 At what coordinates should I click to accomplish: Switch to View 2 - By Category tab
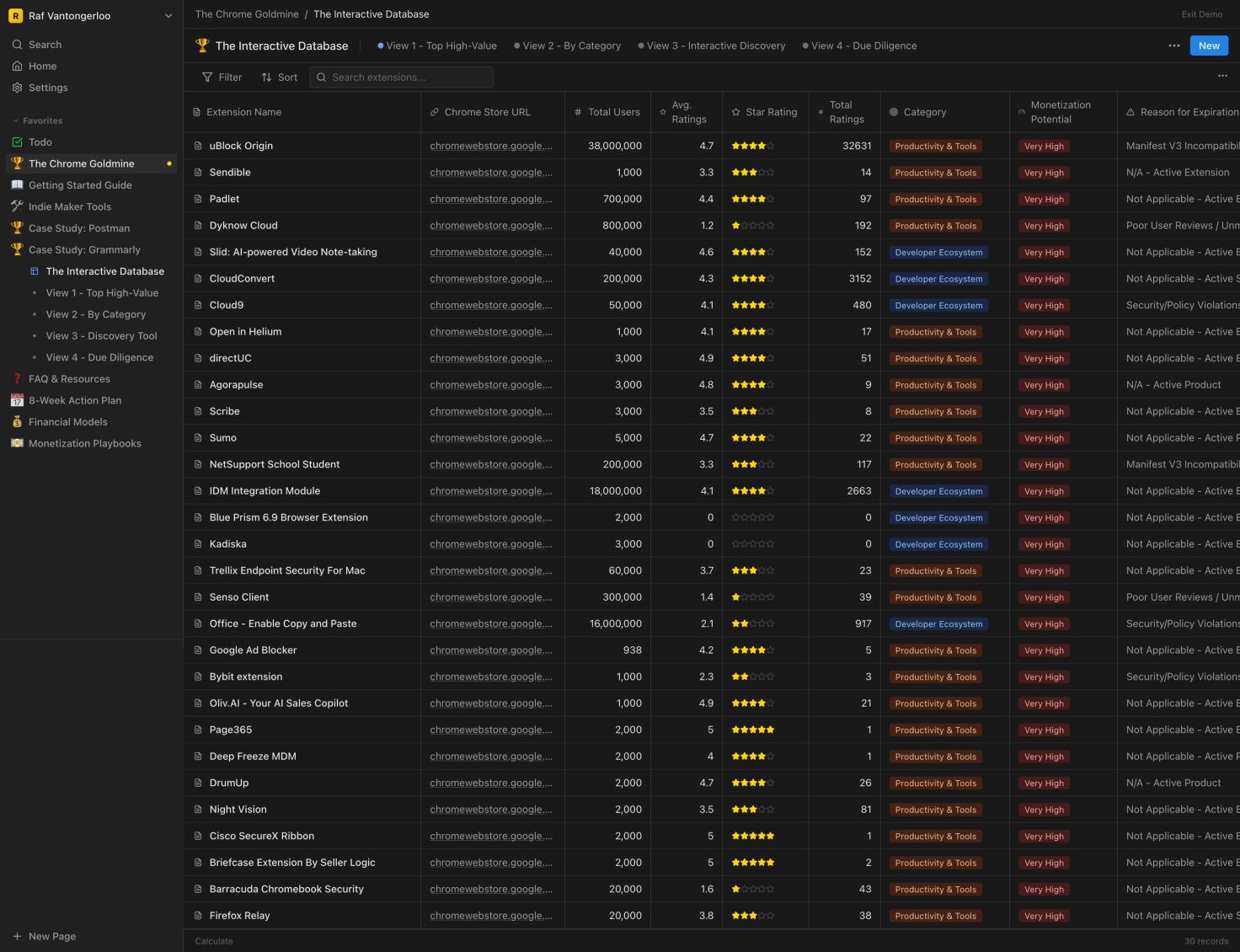(x=568, y=45)
